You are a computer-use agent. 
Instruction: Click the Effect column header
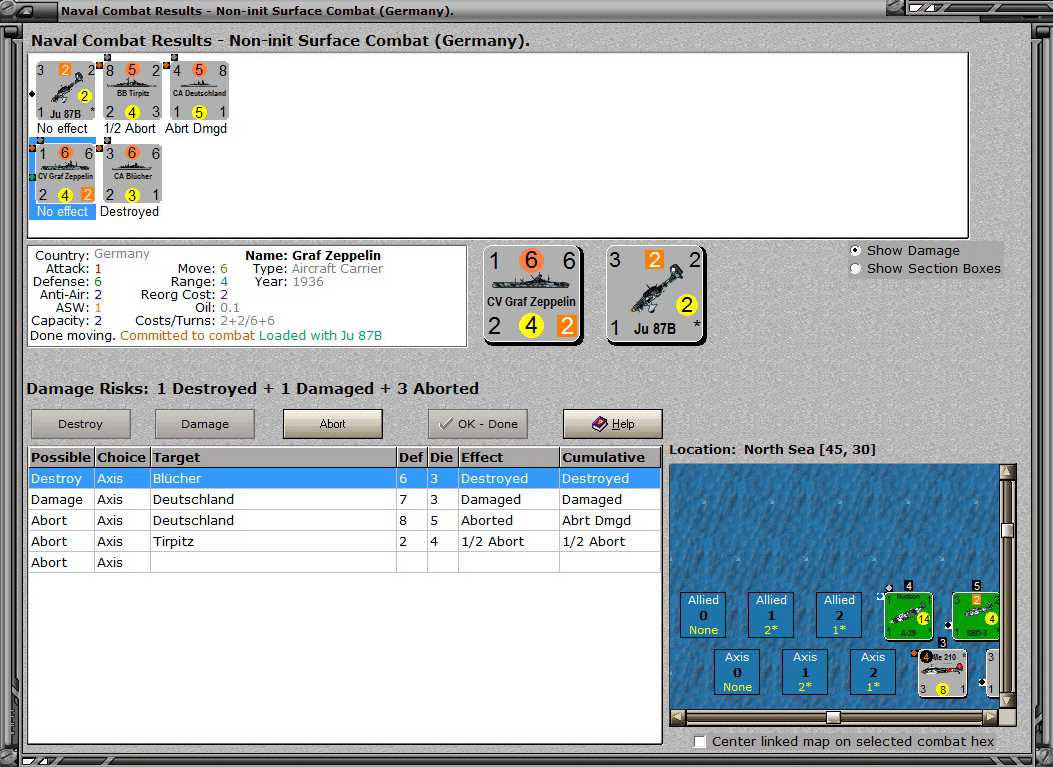pyautogui.click(x=508, y=457)
